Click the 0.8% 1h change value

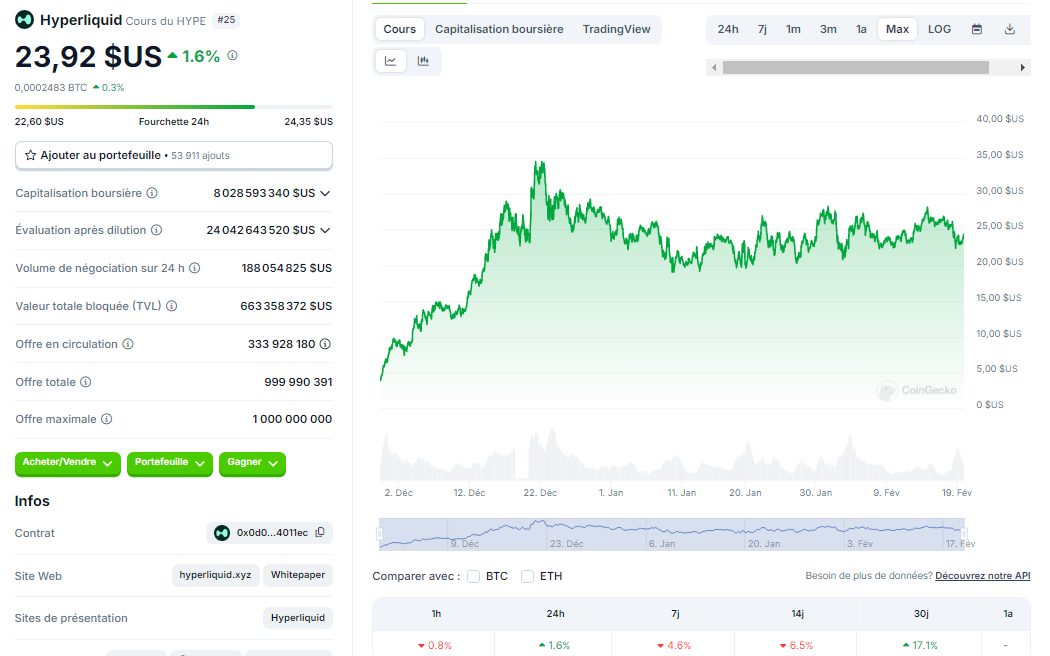(x=435, y=645)
